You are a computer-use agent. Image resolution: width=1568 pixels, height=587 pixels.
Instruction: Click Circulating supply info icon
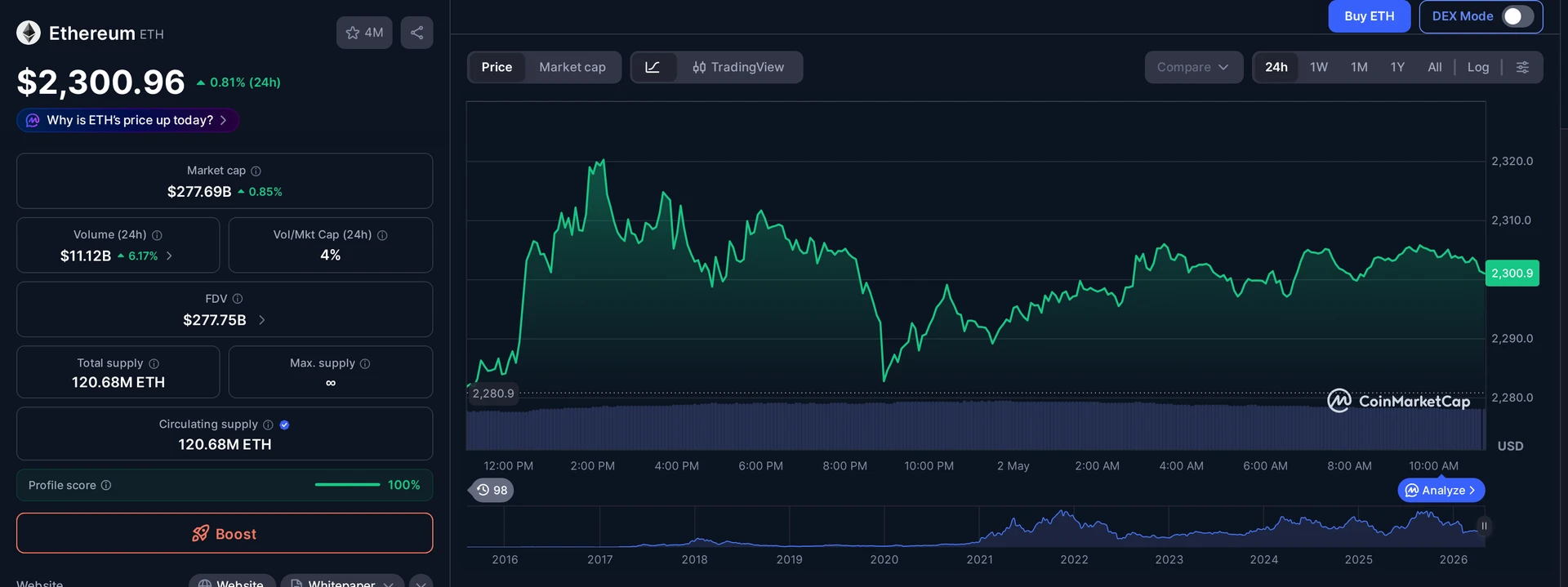tap(268, 425)
